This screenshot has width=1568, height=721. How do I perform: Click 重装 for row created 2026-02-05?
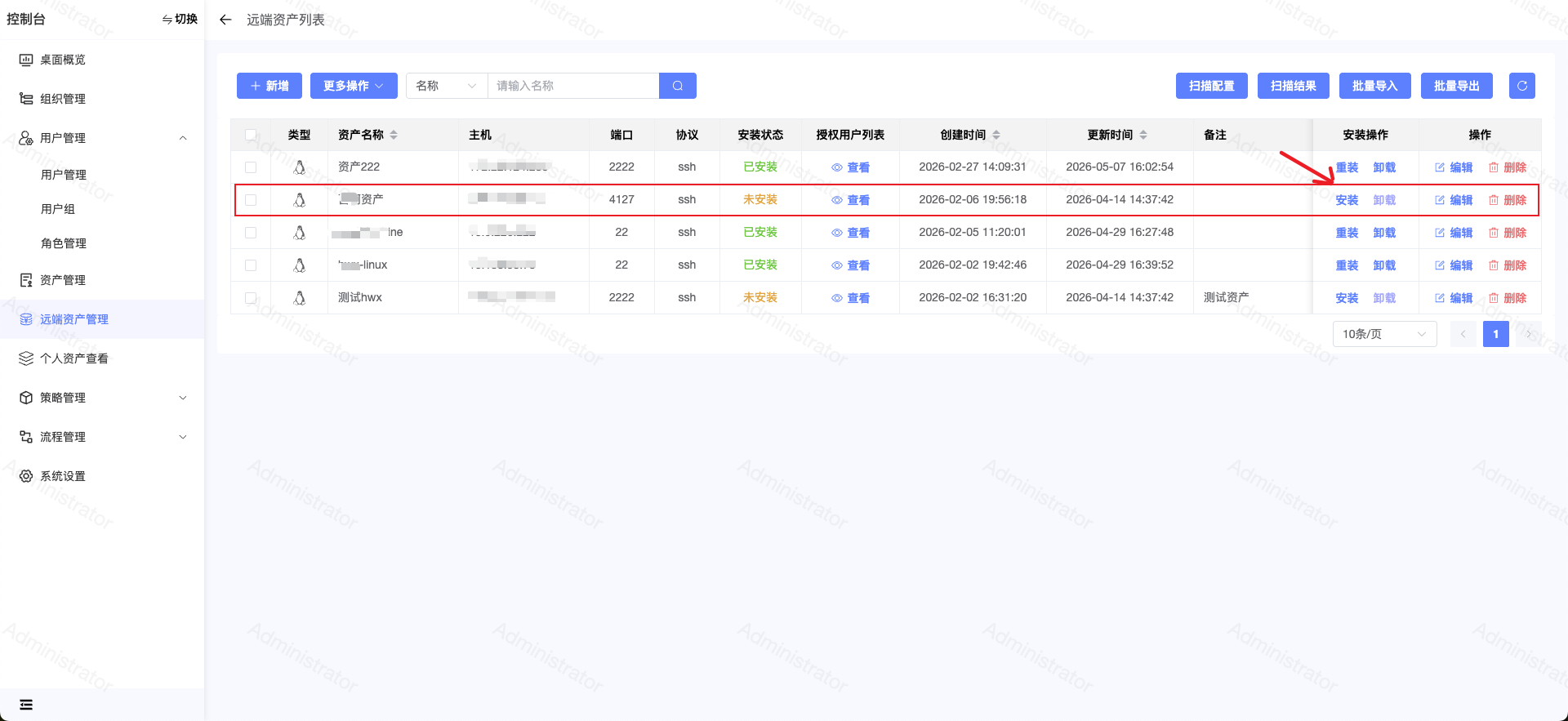coord(1347,233)
